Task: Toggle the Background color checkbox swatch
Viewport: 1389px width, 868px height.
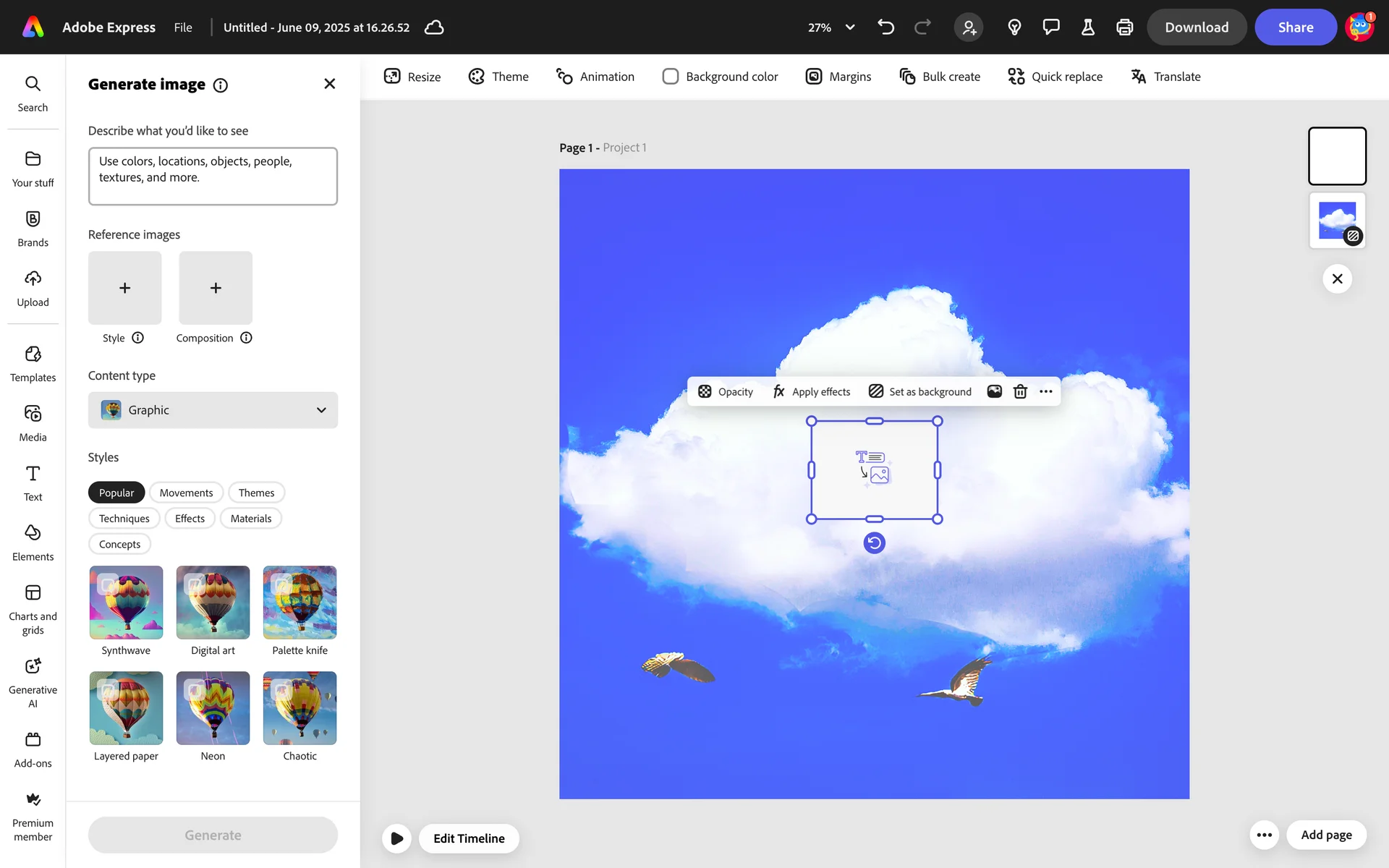Action: (x=671, y=77)
